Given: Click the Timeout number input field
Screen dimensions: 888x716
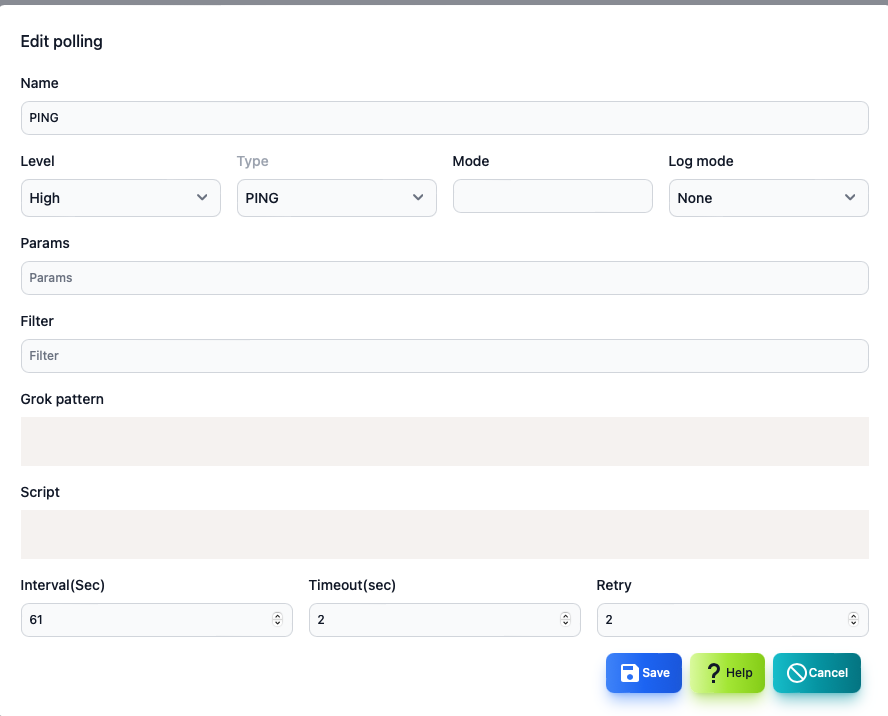Looking at the screenshot, I should point(445,620).
